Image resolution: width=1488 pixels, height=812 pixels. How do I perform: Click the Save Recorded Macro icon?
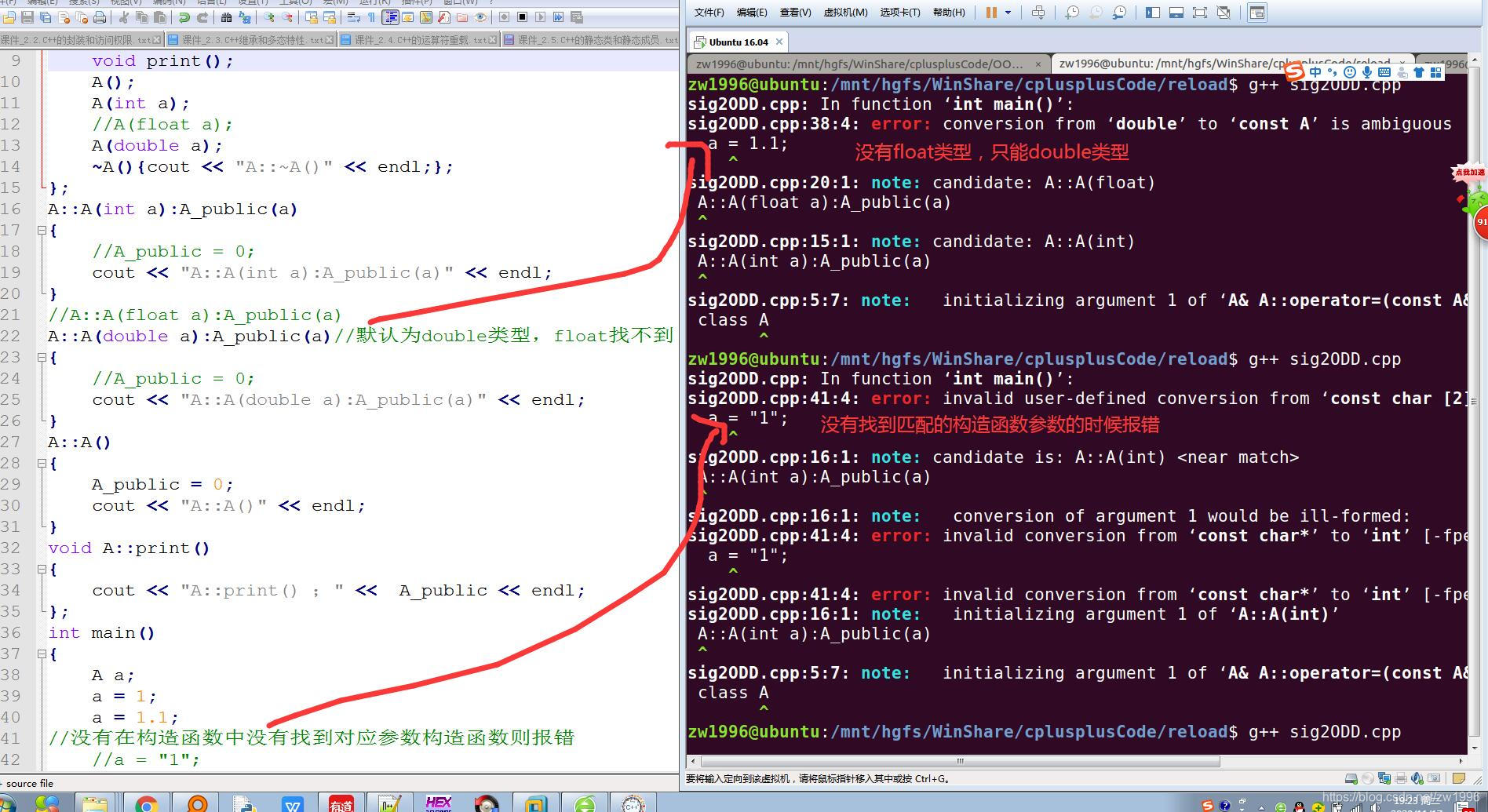[576, 16]
